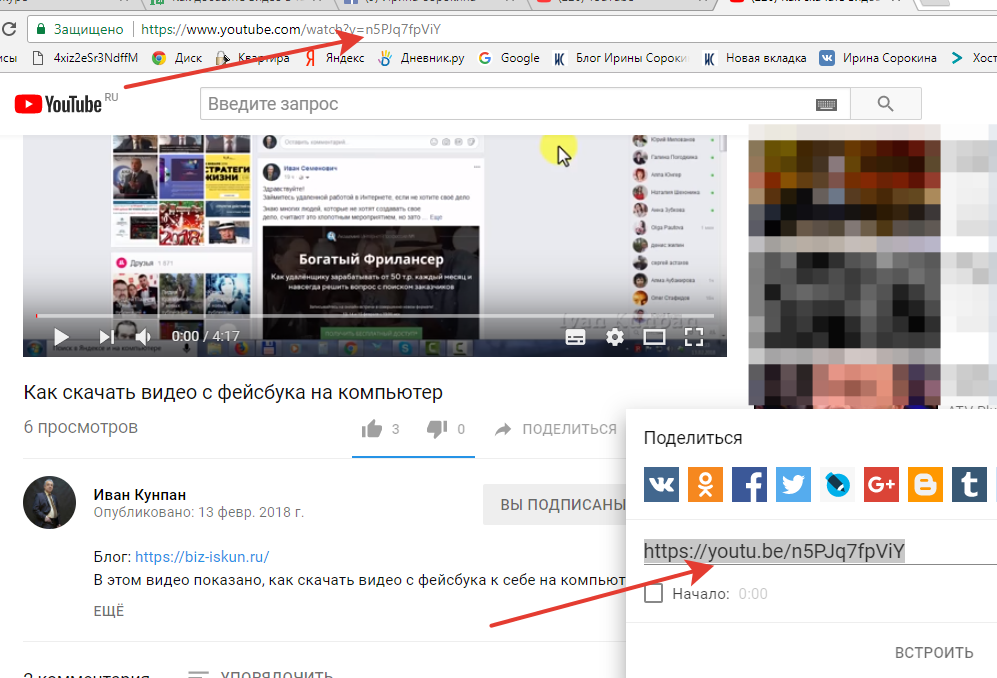Go to YouTube home via the logo
The image size is (997, 678).
(x=58, y=104)
